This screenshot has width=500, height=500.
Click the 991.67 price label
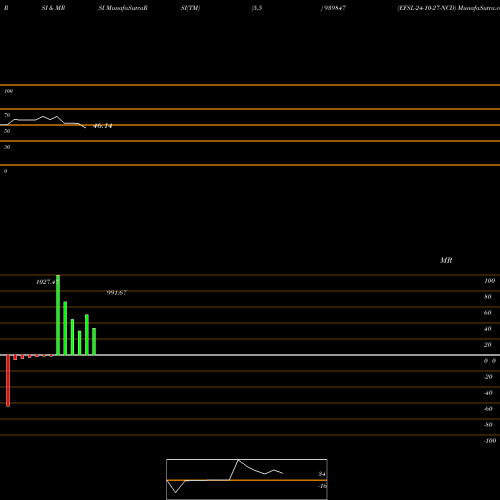(x=117, y=293)
